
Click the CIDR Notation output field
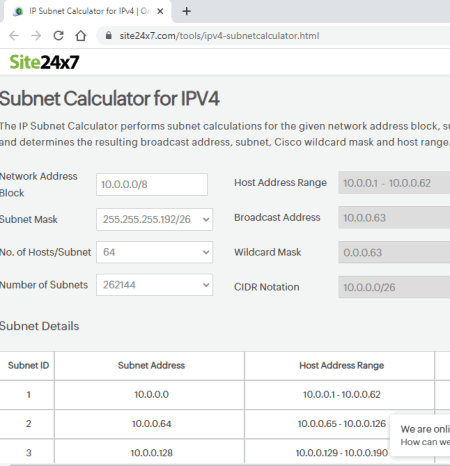pyautogui.click(x=394, y=287)
